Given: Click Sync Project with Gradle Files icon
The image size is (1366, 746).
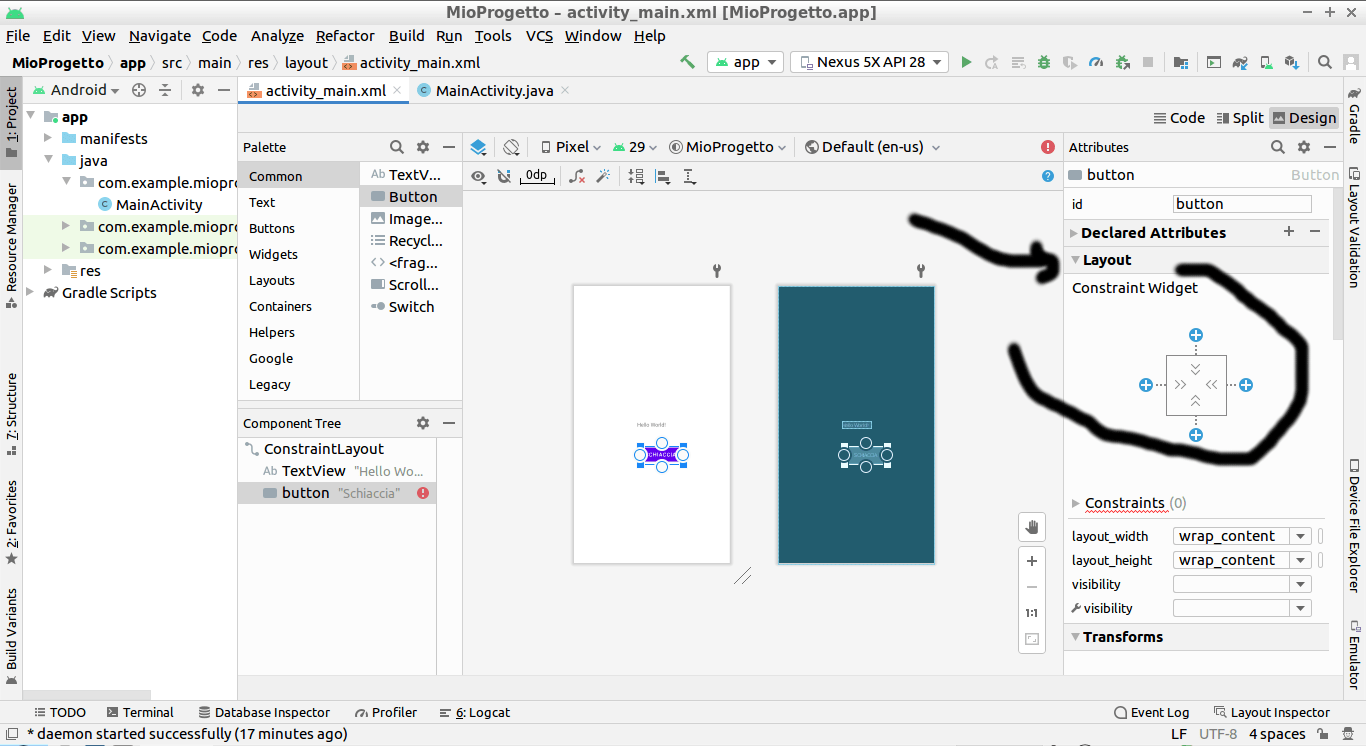Looking at the screenshot, I should tap(1240, 62).
